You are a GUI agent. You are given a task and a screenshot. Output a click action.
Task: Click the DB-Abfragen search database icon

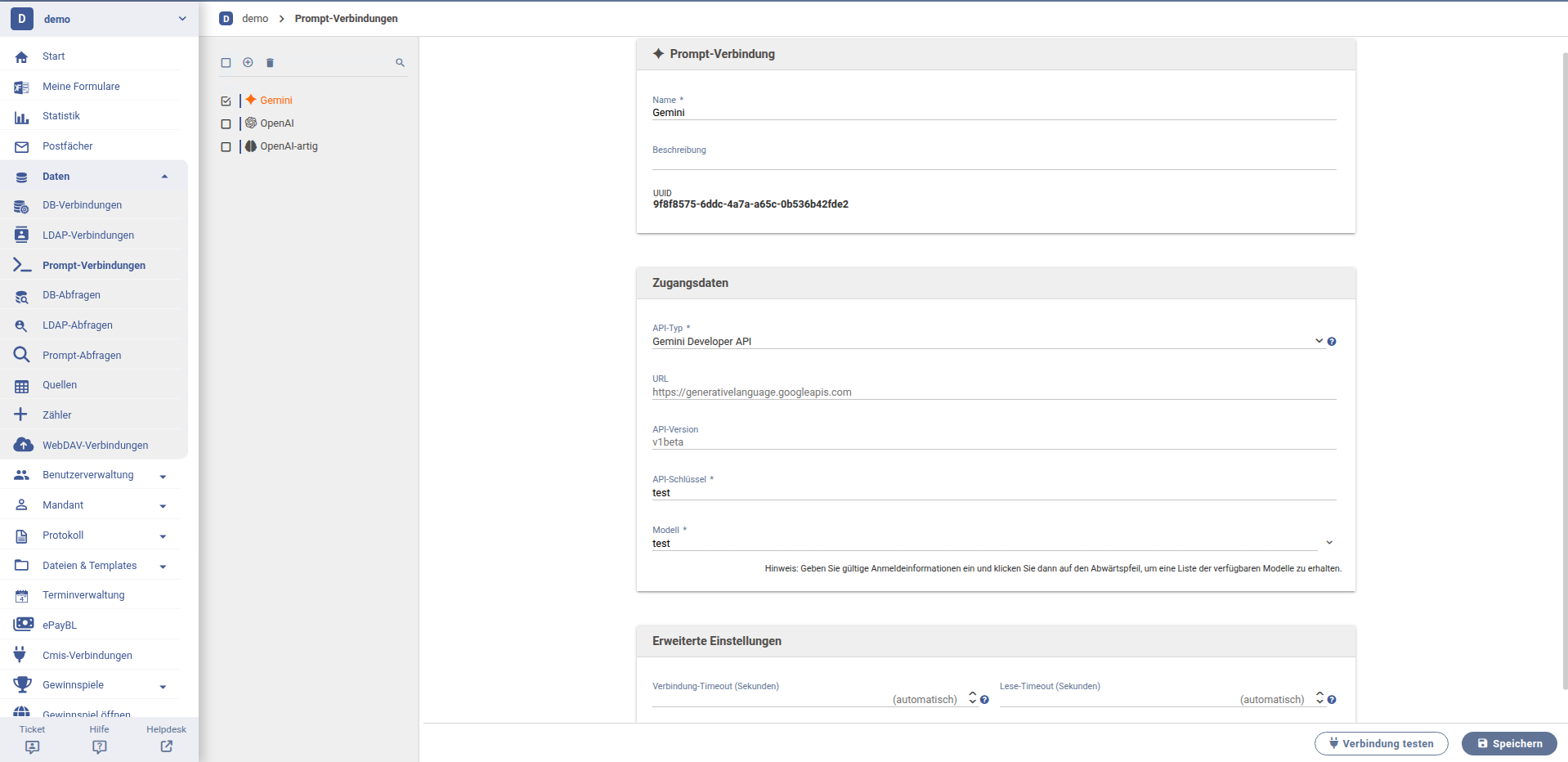(x=22, y=296)
